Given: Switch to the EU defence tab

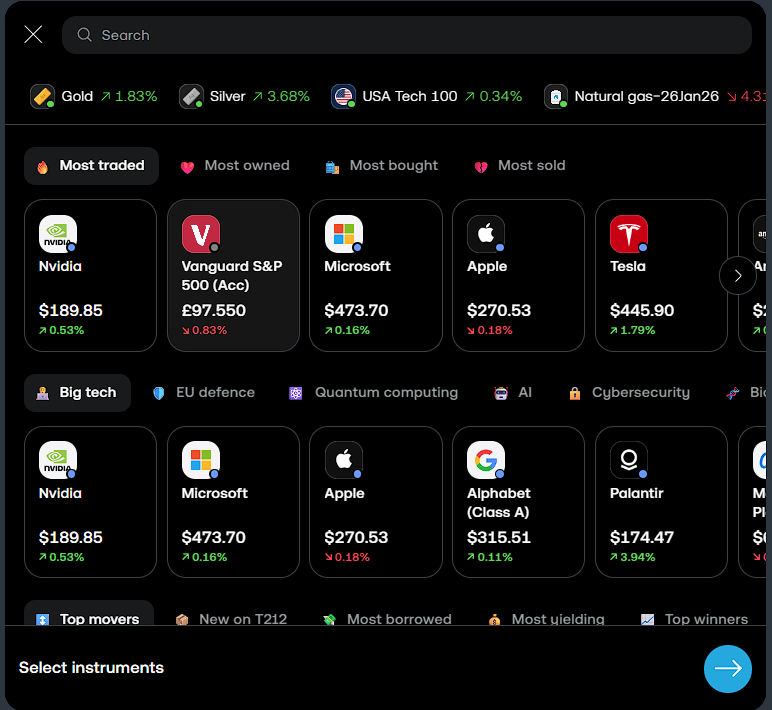Looking at the screenshot, I should click(x=204, y=393).
